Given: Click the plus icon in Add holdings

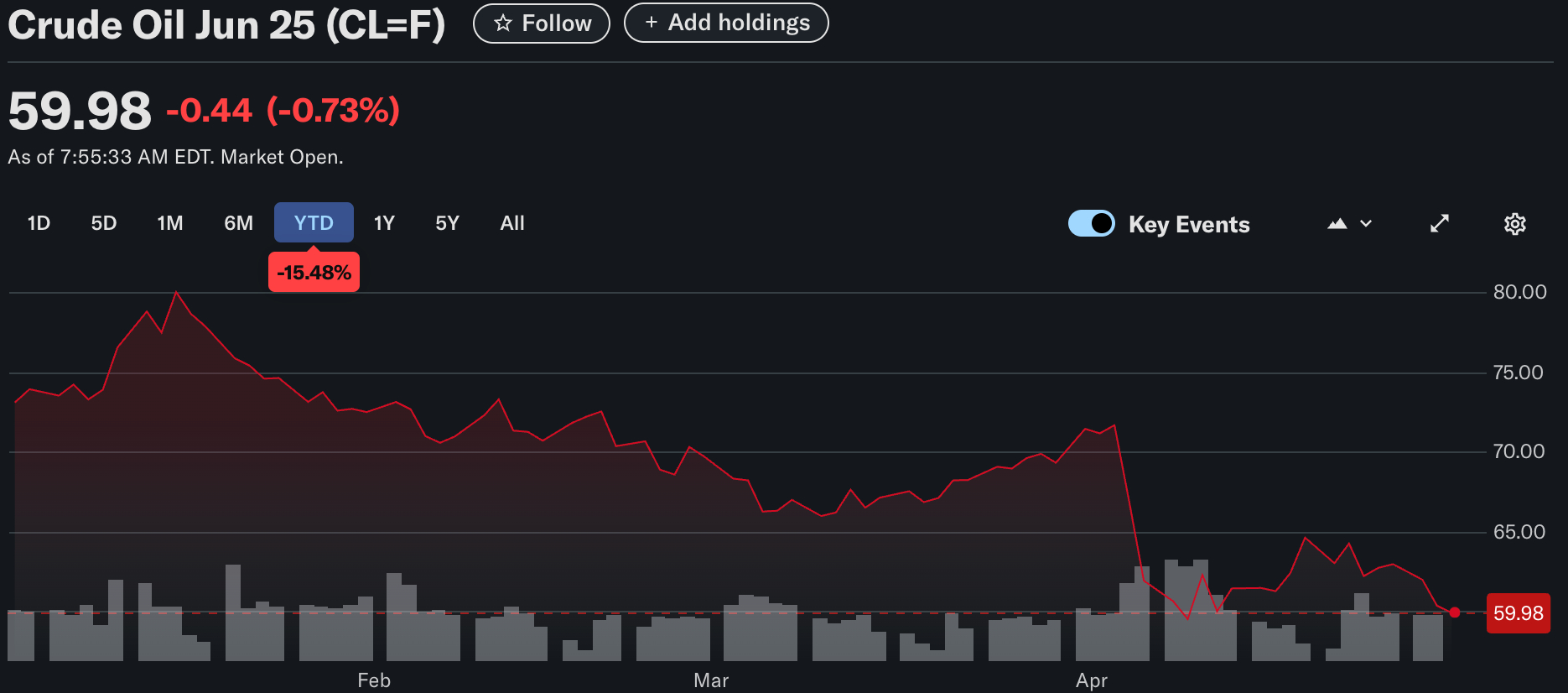Looking at the screenshot, I should point(651,23).
